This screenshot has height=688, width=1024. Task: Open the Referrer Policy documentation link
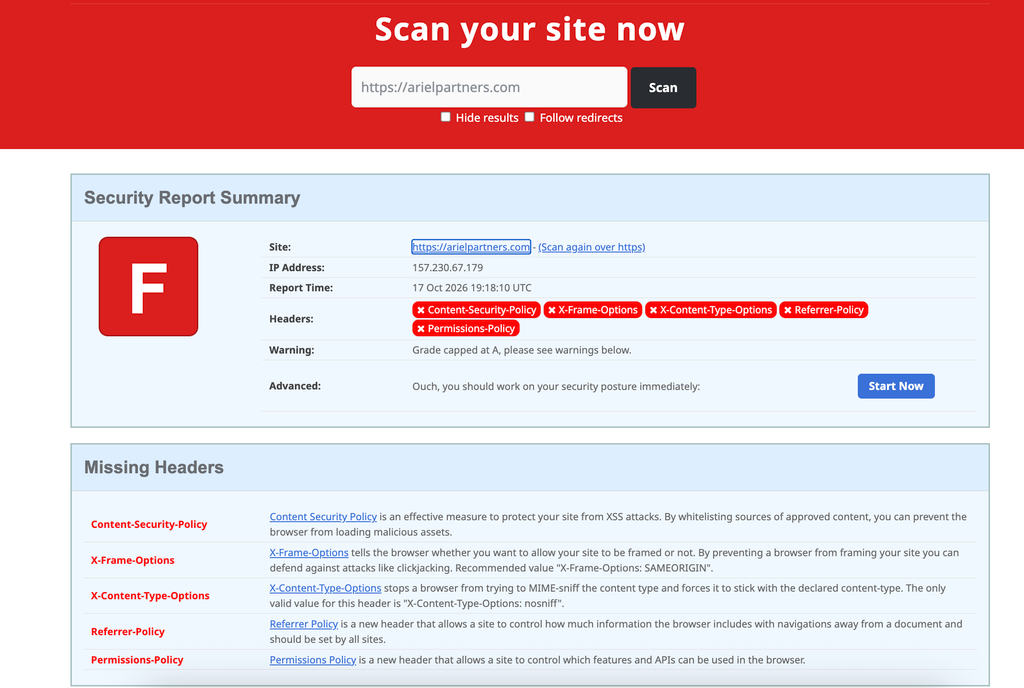tap(304, 624)
